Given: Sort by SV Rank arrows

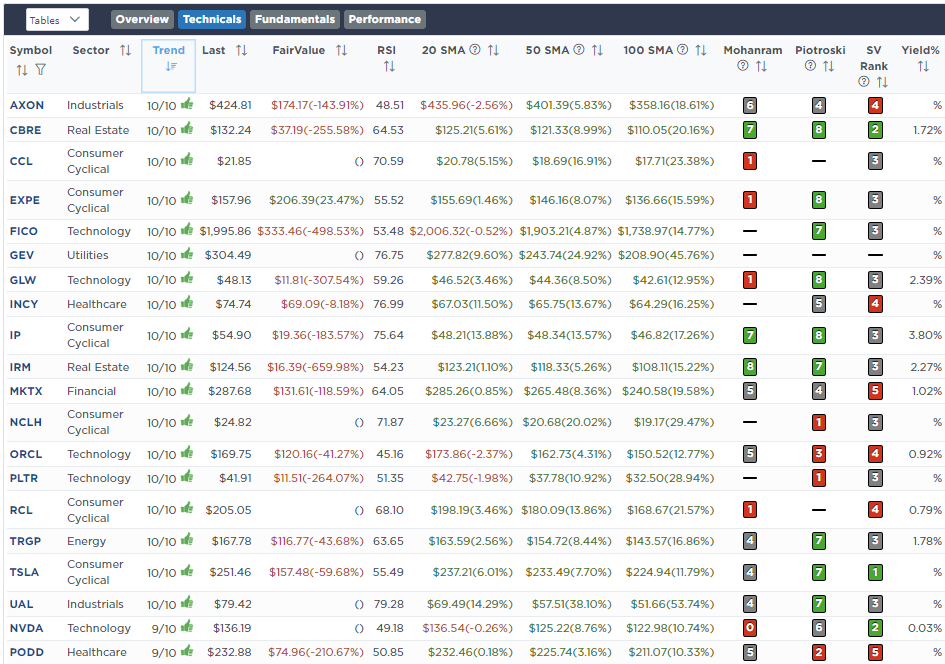Looking at the screenshot, I should click(x=882, y=82).
